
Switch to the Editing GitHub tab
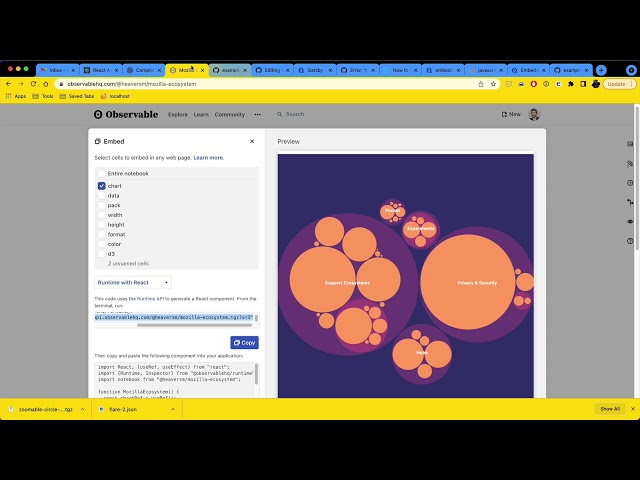pyautogui.click(x=272, y=70)
